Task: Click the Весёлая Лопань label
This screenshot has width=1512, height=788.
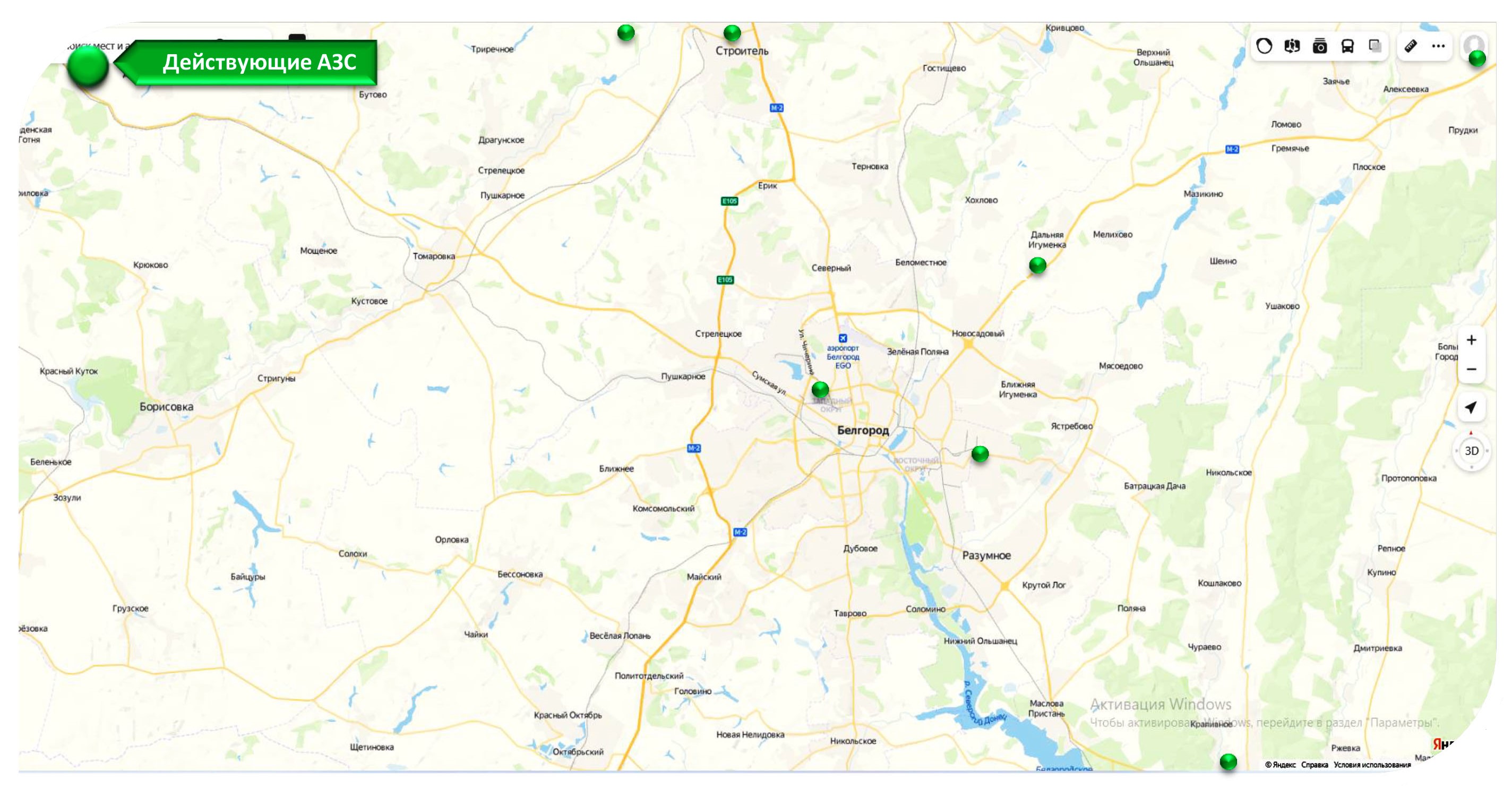Action: pyautogui.click(x=621, y=635)
